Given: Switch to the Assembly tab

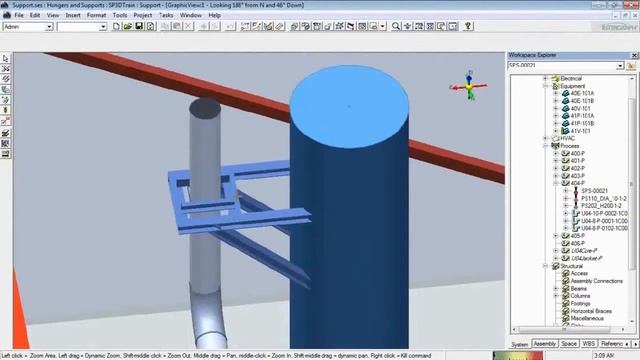Looking at the screenshot, I should [544, 344].
